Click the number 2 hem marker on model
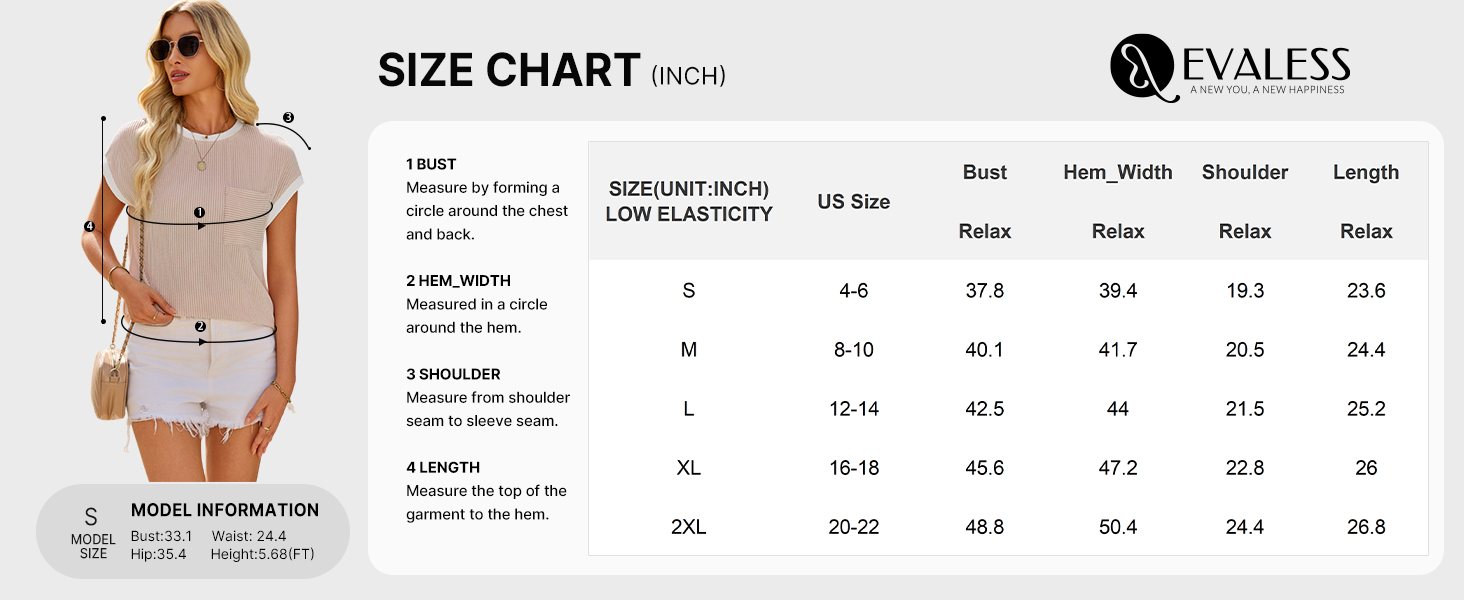The height and width of the screenshot is (600, 1464). [x=200, y=327]
